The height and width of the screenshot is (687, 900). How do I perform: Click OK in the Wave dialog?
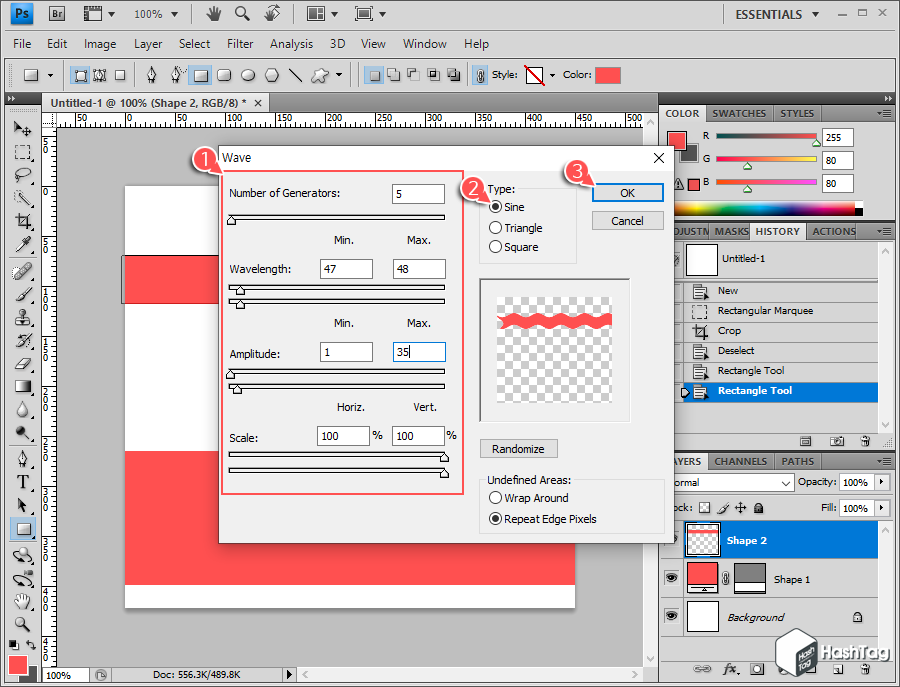pos(627,193)
